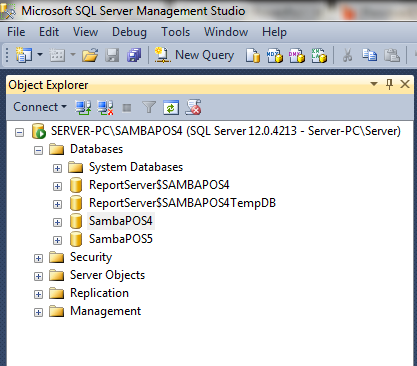Open the Tools menu
Viewport: 417px width, 366px height.
[x=175, y=32]
